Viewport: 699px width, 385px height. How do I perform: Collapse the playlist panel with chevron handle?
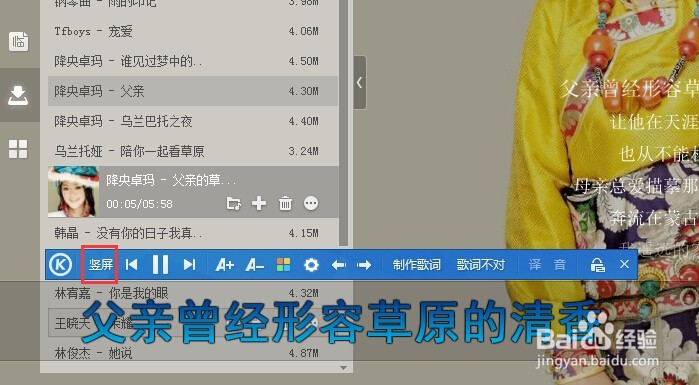[x=360, y=82]
